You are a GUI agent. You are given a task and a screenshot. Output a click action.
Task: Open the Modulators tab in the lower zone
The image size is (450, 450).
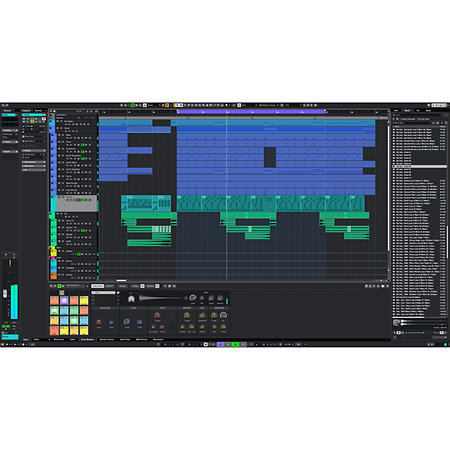(158, 339)
